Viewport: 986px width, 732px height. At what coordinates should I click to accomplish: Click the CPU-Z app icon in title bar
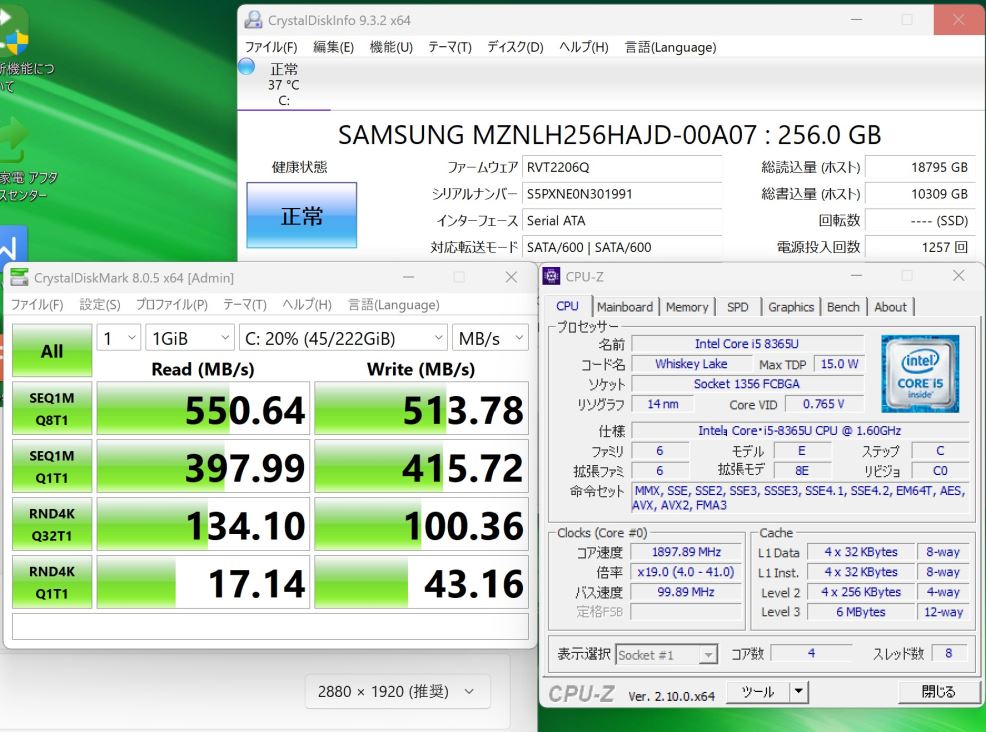point(551,276)
